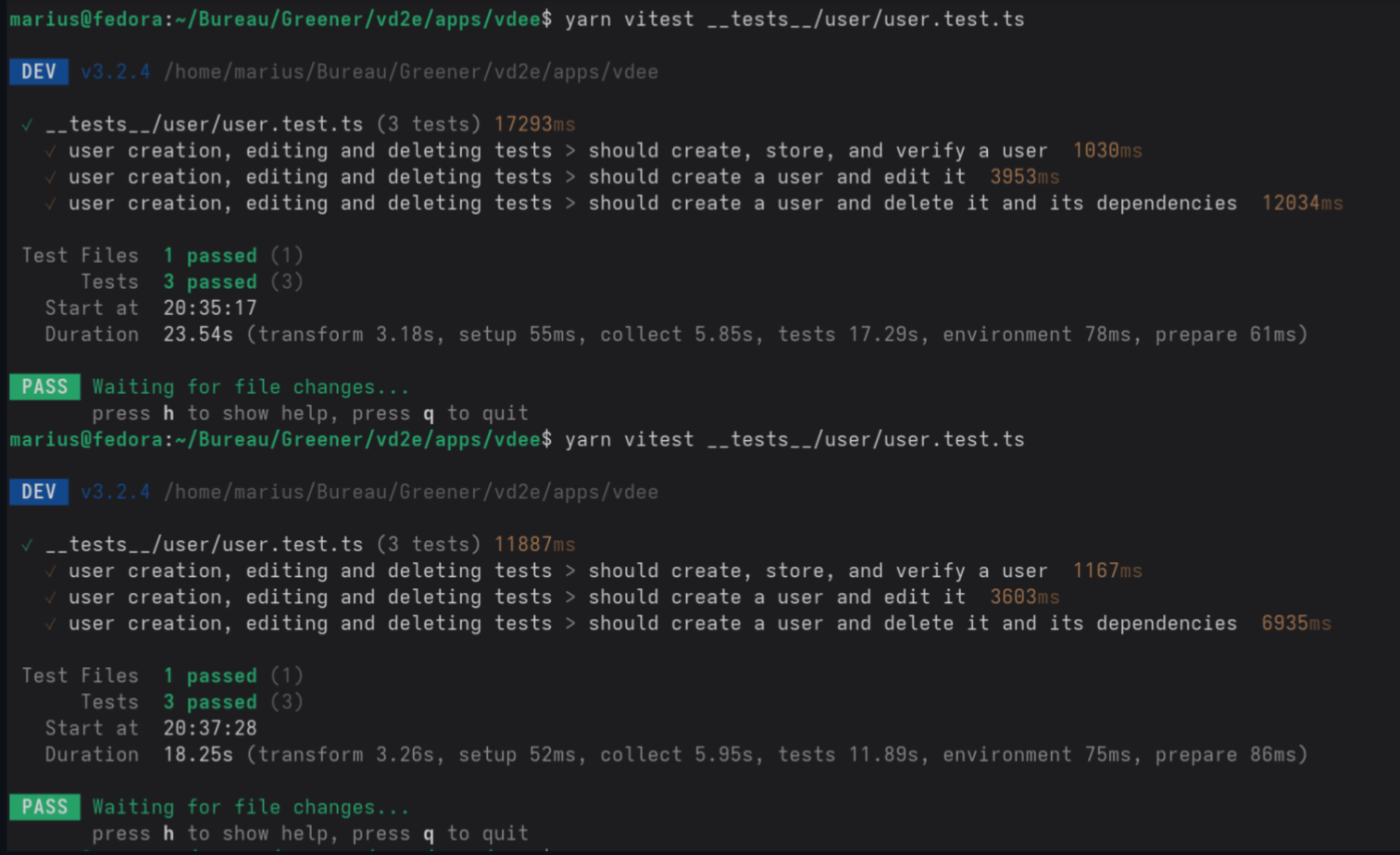Image resolution: width=1400 pixels, height=855 pixels.
Task: Click the Duration 18.25s value
Action: 198,754
